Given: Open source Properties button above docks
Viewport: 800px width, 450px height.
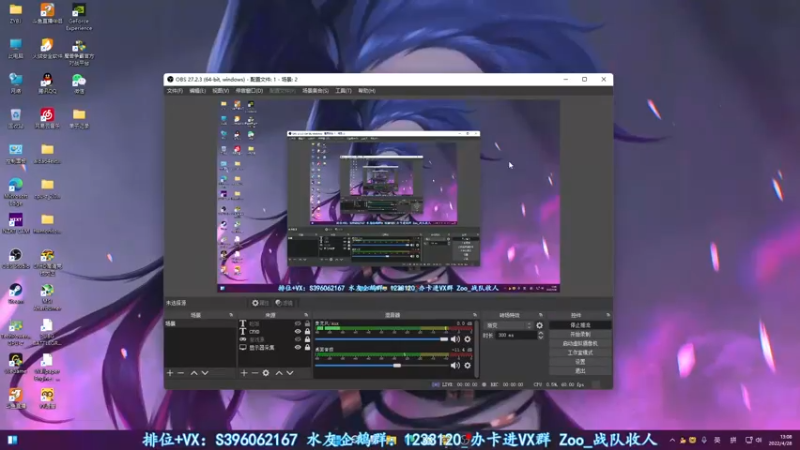Looking at the screenshot, I should 260,303.
